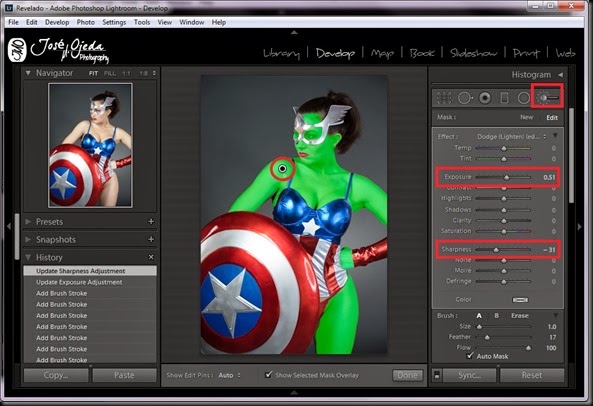Set Navigator zoom to 1:1

(126, 73)
